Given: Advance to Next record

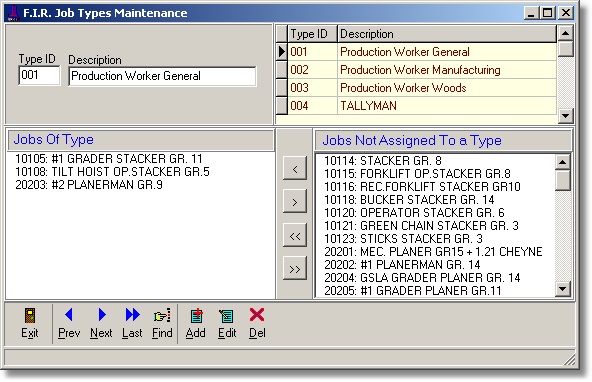Looking at the screenshot, I should click(x=101, y=323).
